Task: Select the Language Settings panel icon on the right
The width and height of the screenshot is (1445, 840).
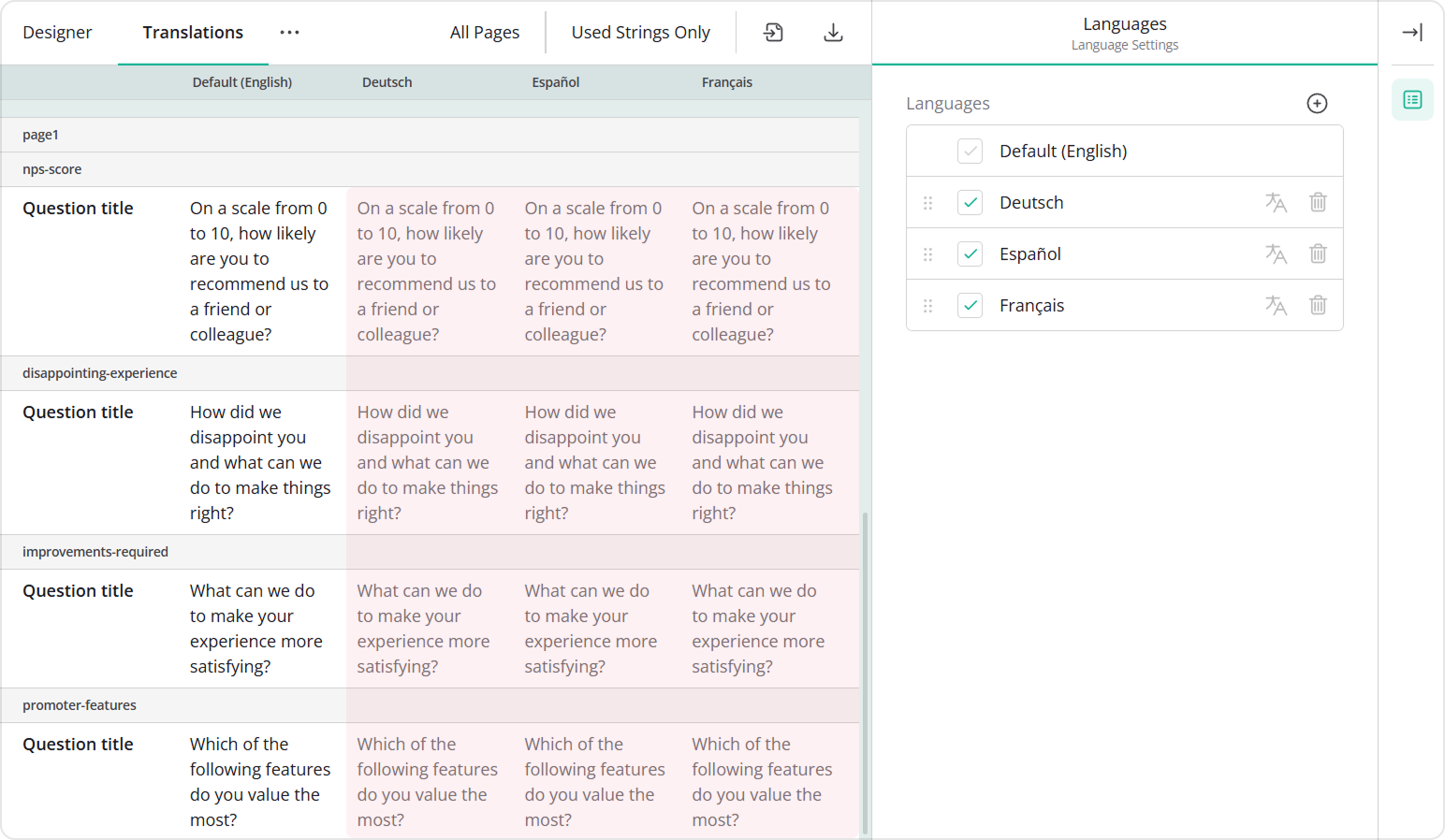Action: tap(1411, 99)
